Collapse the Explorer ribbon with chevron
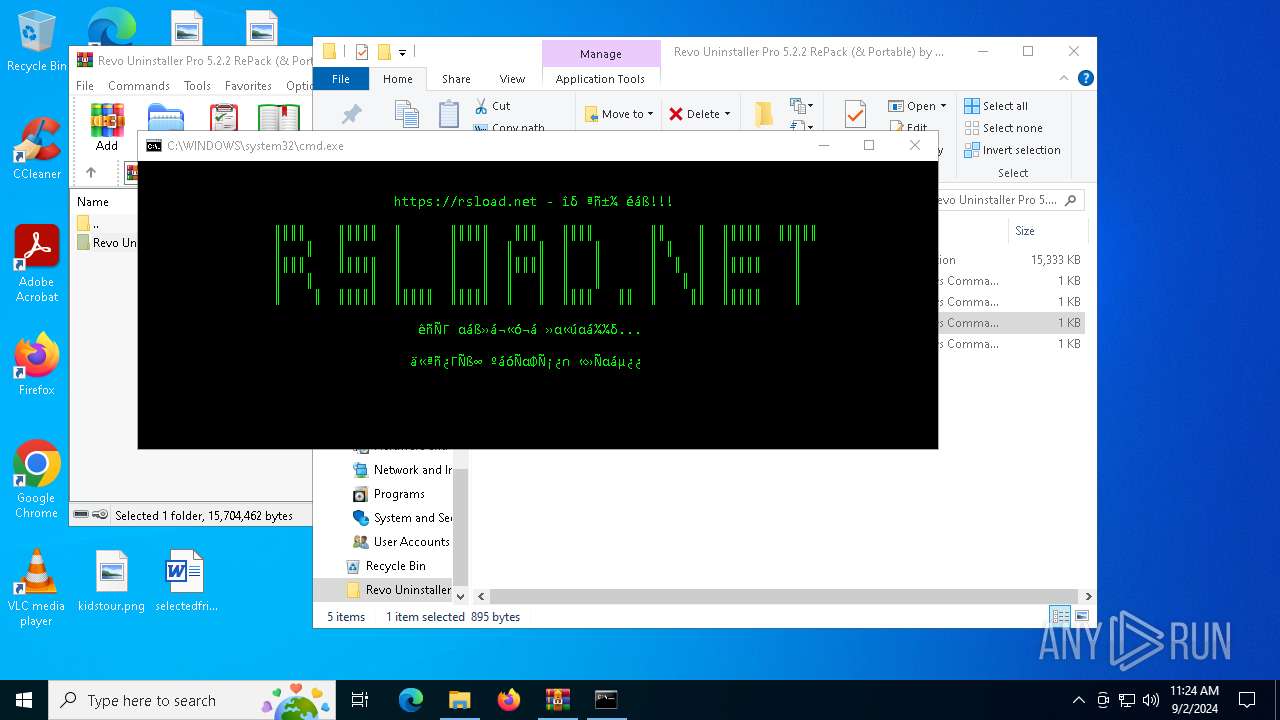The height and width of the screenshot is (720, 1280). tap(1066, 78)
